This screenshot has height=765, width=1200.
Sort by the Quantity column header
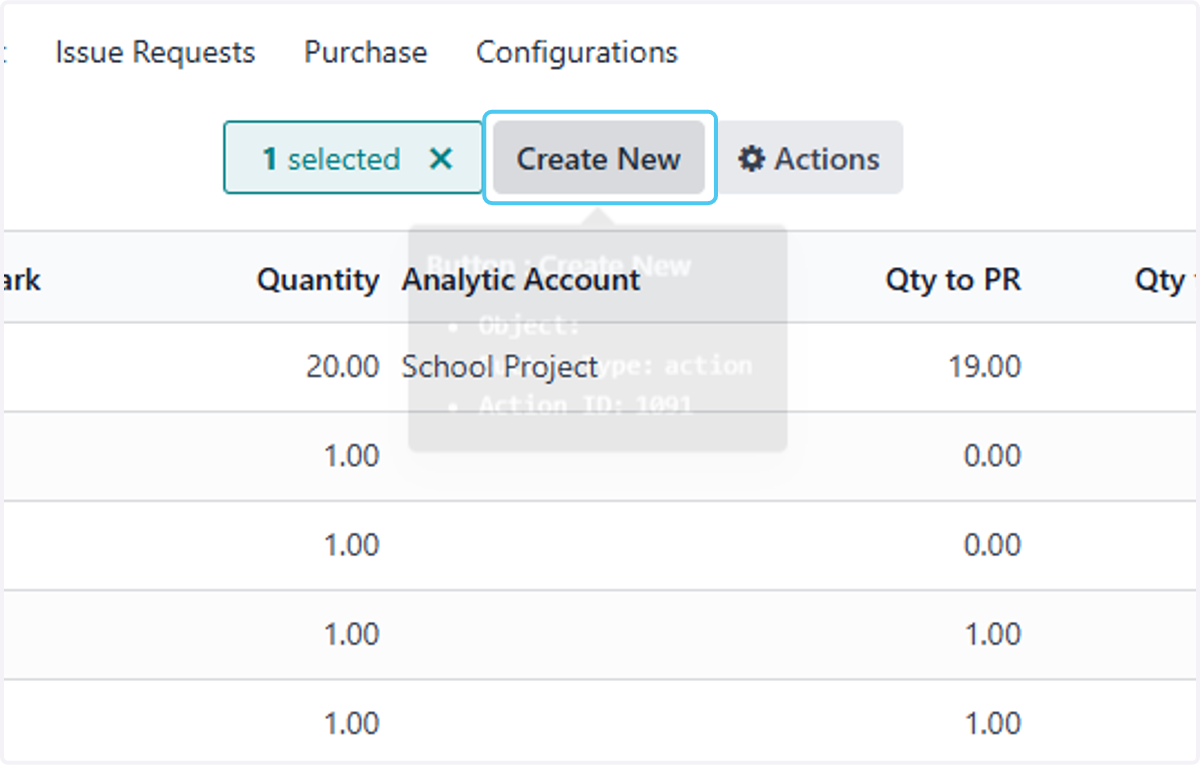coord(318,280)
